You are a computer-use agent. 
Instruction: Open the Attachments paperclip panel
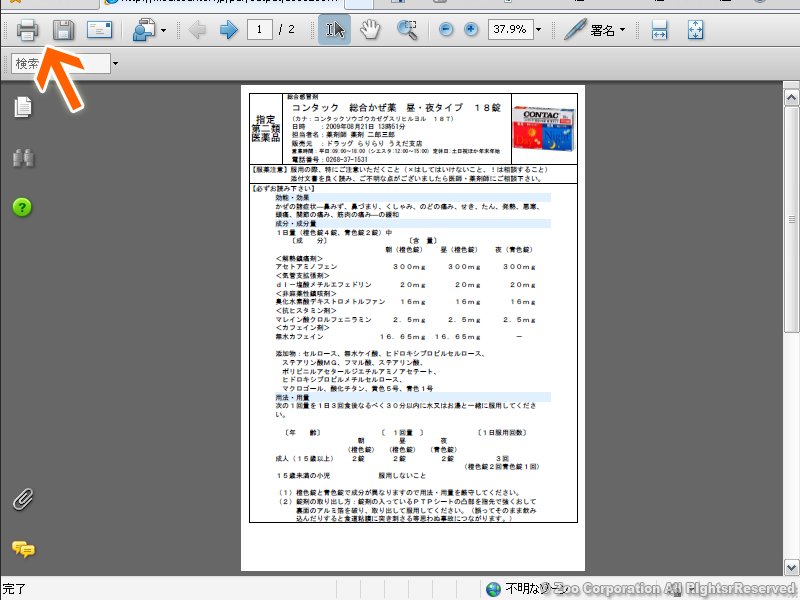tap(23, 499)
